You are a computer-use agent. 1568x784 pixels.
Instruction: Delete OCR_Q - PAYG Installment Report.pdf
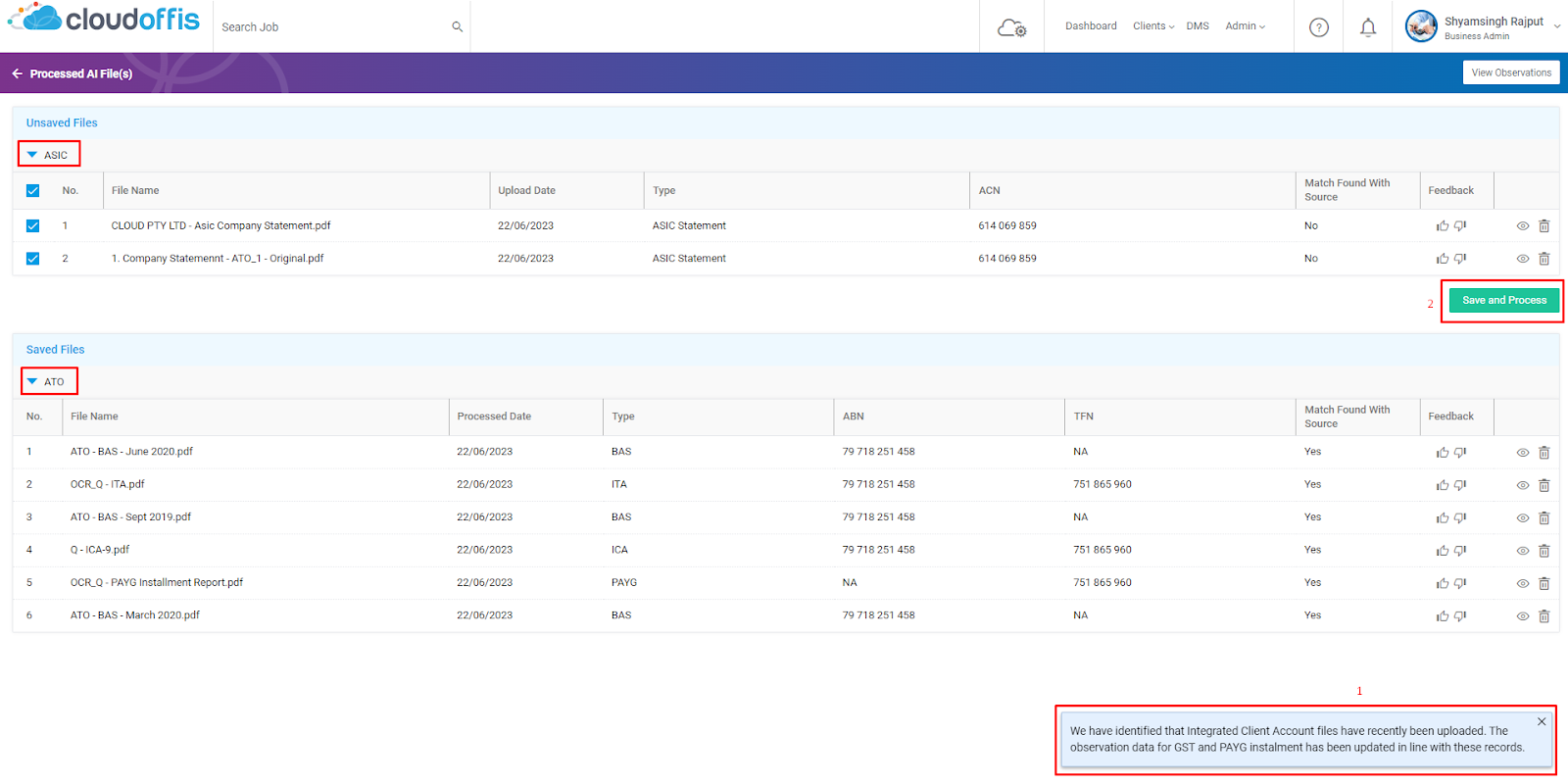tap(1543, 583)
